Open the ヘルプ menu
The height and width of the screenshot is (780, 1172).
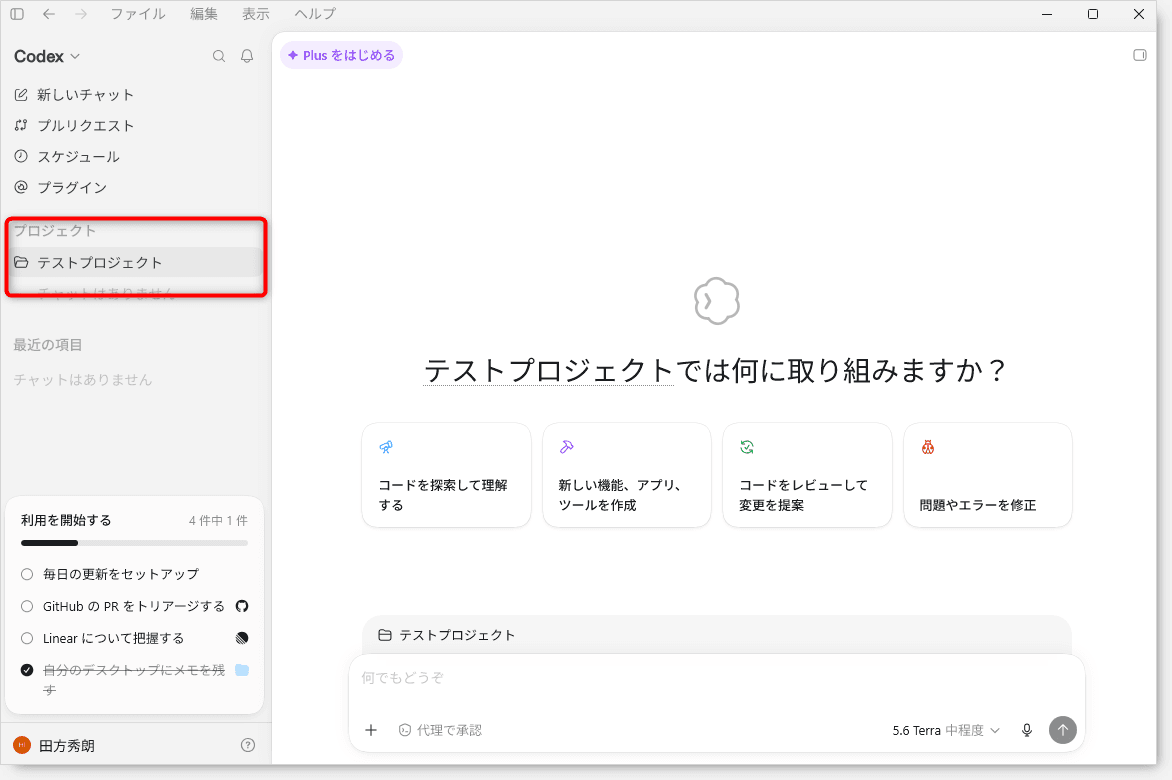(x=315, y=14)
